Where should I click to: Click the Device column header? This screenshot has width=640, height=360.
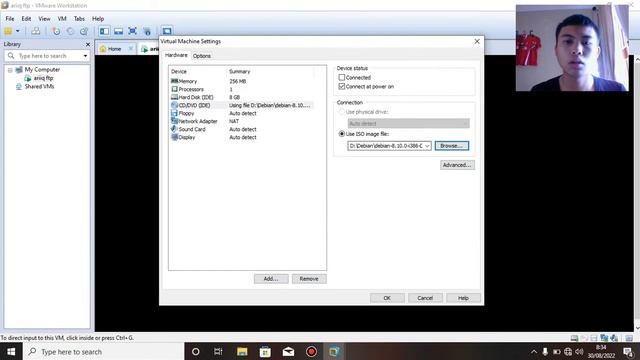click(198, 71)
